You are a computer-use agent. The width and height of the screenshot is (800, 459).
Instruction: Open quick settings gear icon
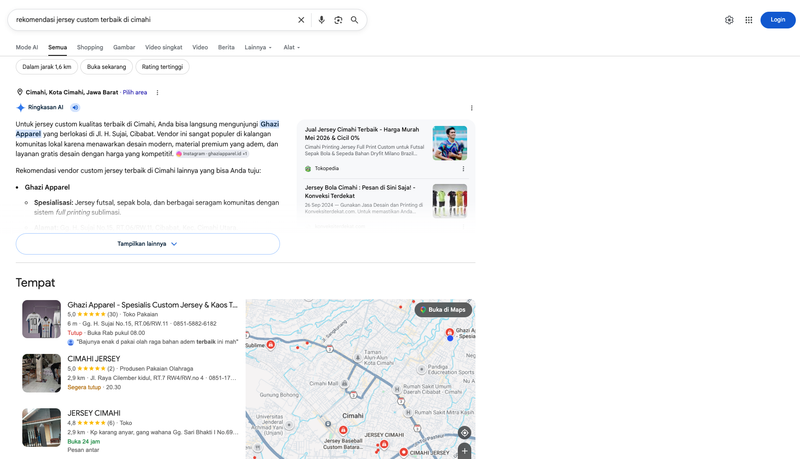pos(729,20)
